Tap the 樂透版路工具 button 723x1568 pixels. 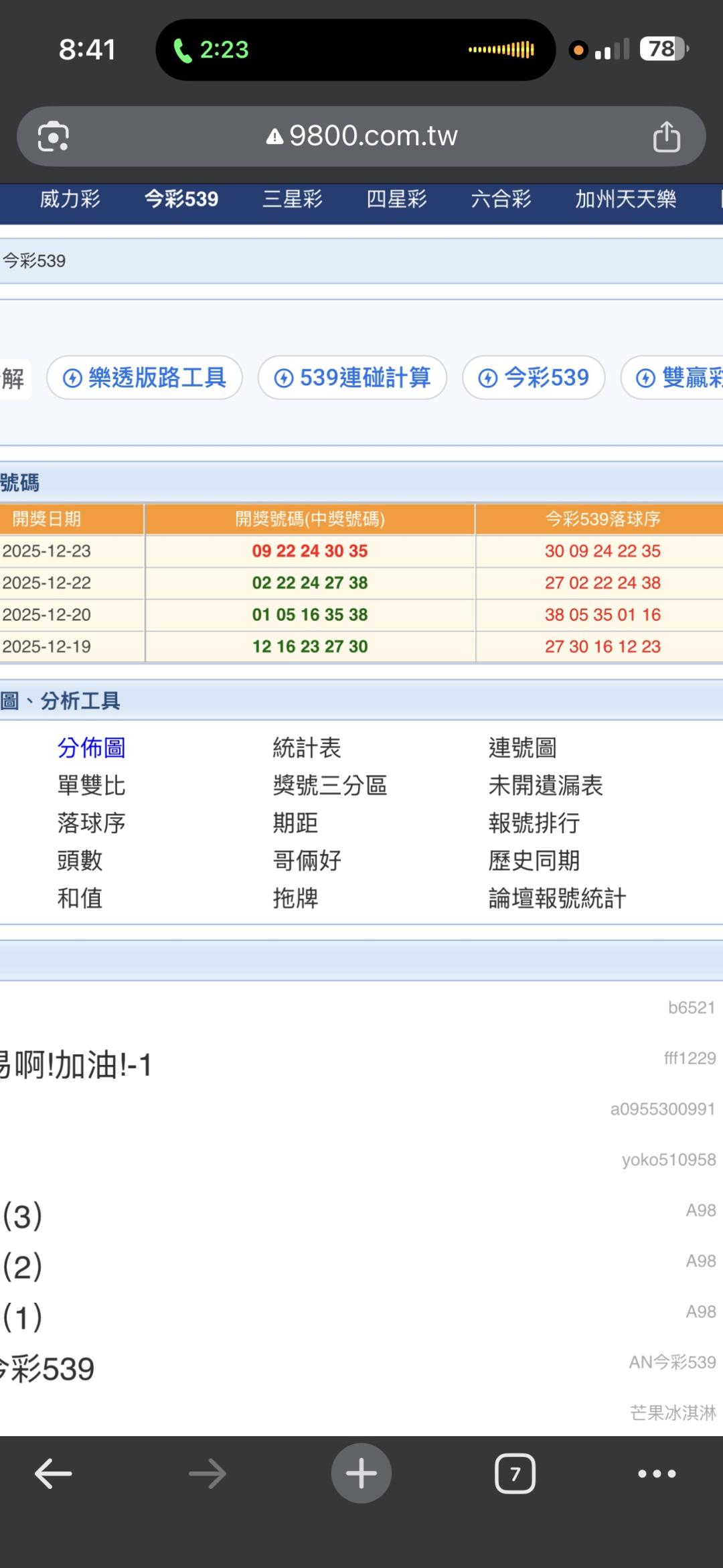[145, 378]
